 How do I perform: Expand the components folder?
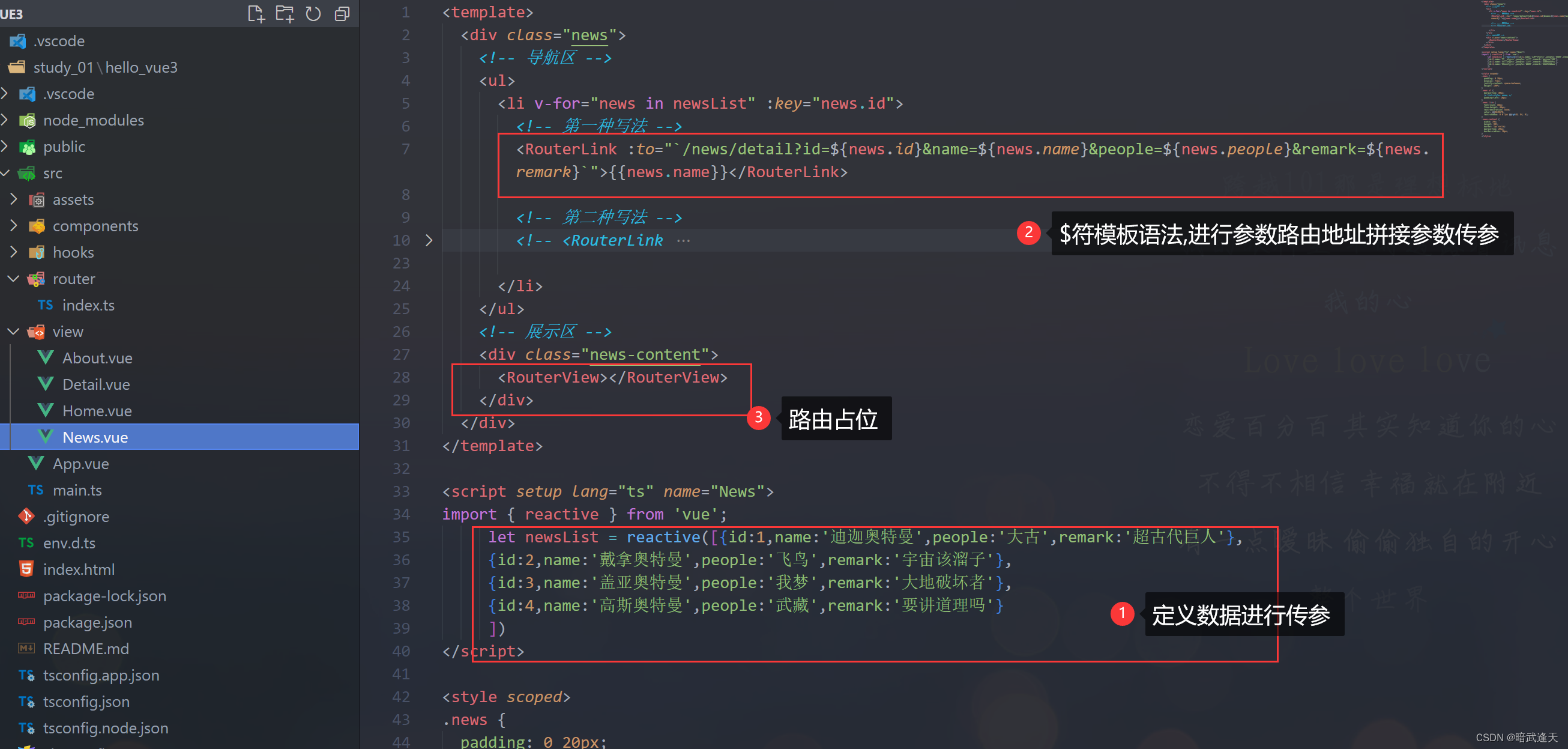click(13, 226)
